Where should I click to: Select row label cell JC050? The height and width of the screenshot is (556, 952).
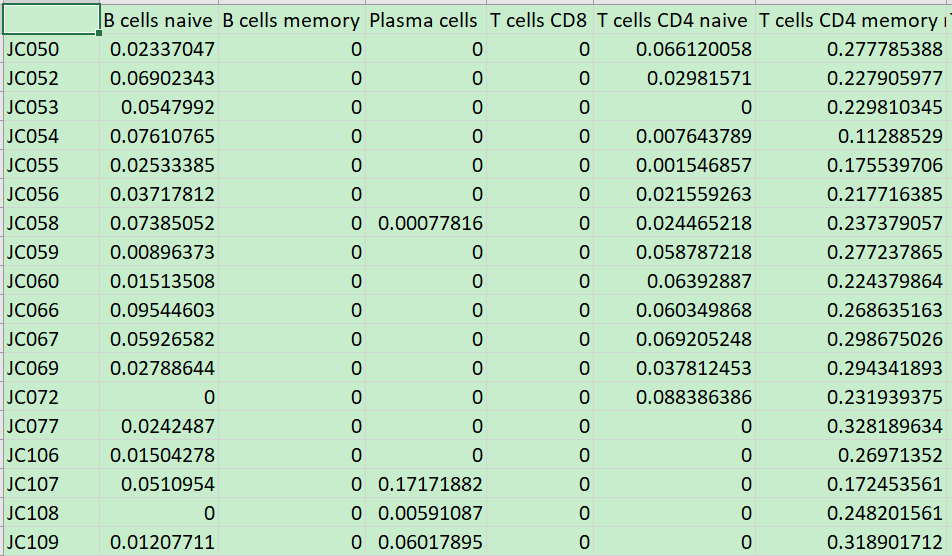(x=51, y=49)
